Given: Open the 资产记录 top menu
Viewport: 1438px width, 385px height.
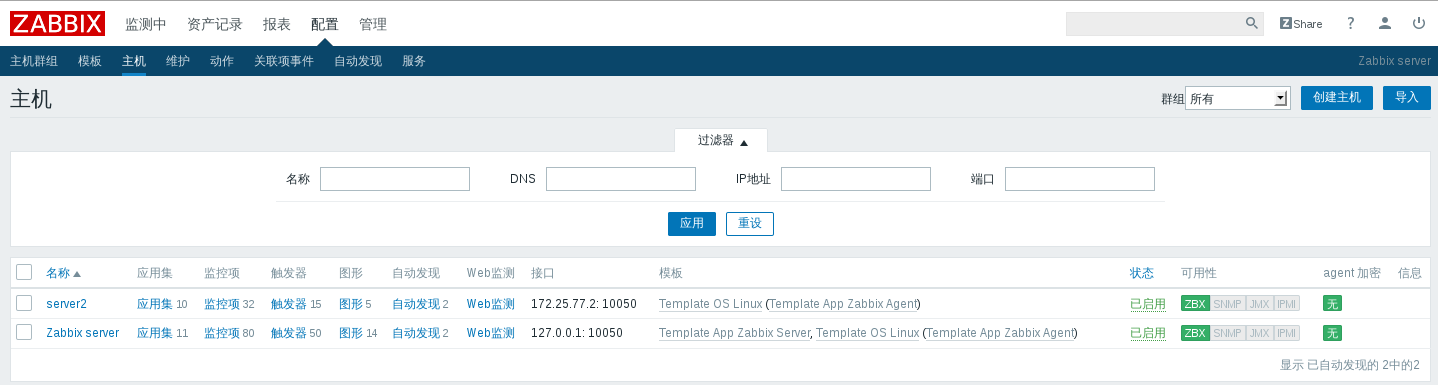Looking at the screenshot, I should coord(215,24).
